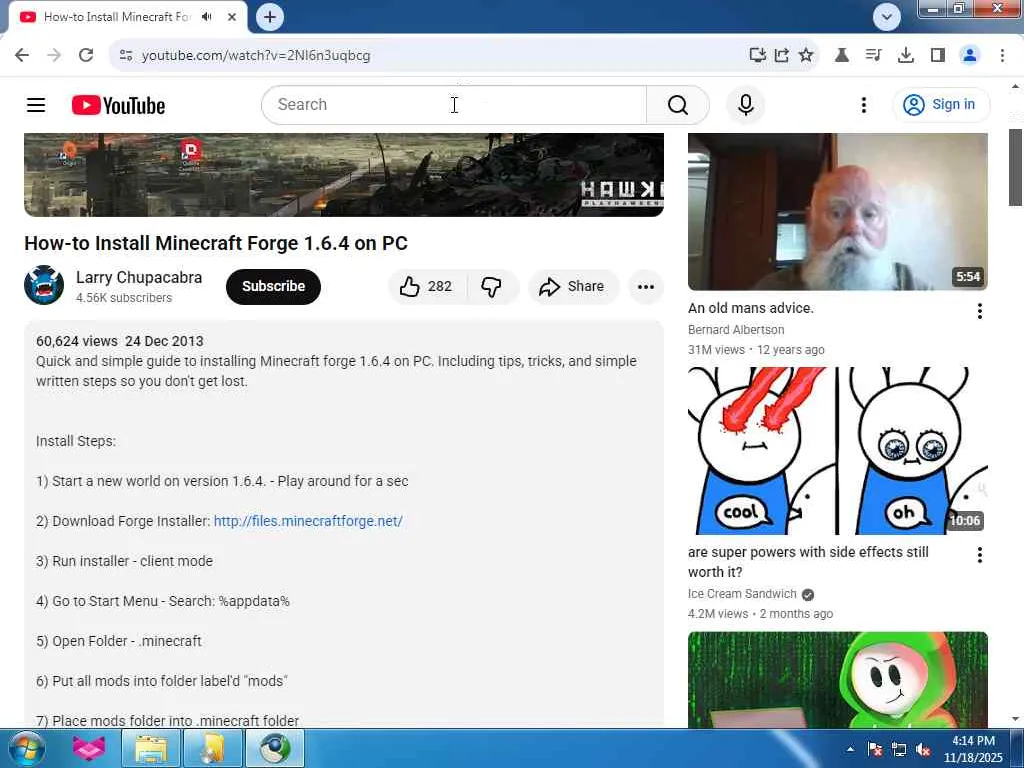Click the page vertical scrollbar thumb
This screenshot has width=1024, height=768.
[1016, 167]
